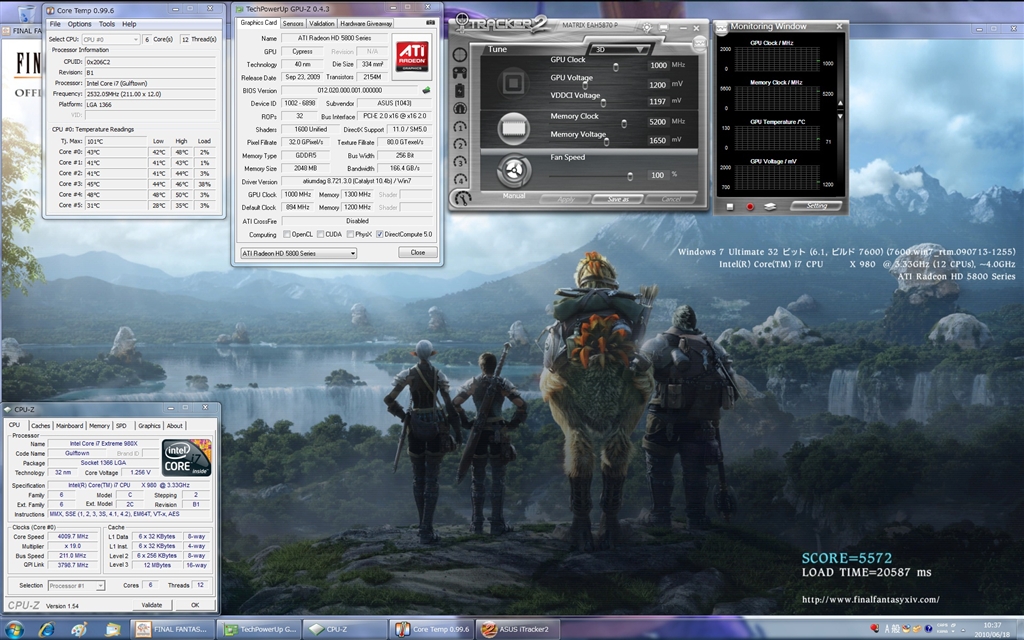This screenshot has height=640, width=1024.
Task: Click the Fan Speed slider handle
Action: point(630,175)
